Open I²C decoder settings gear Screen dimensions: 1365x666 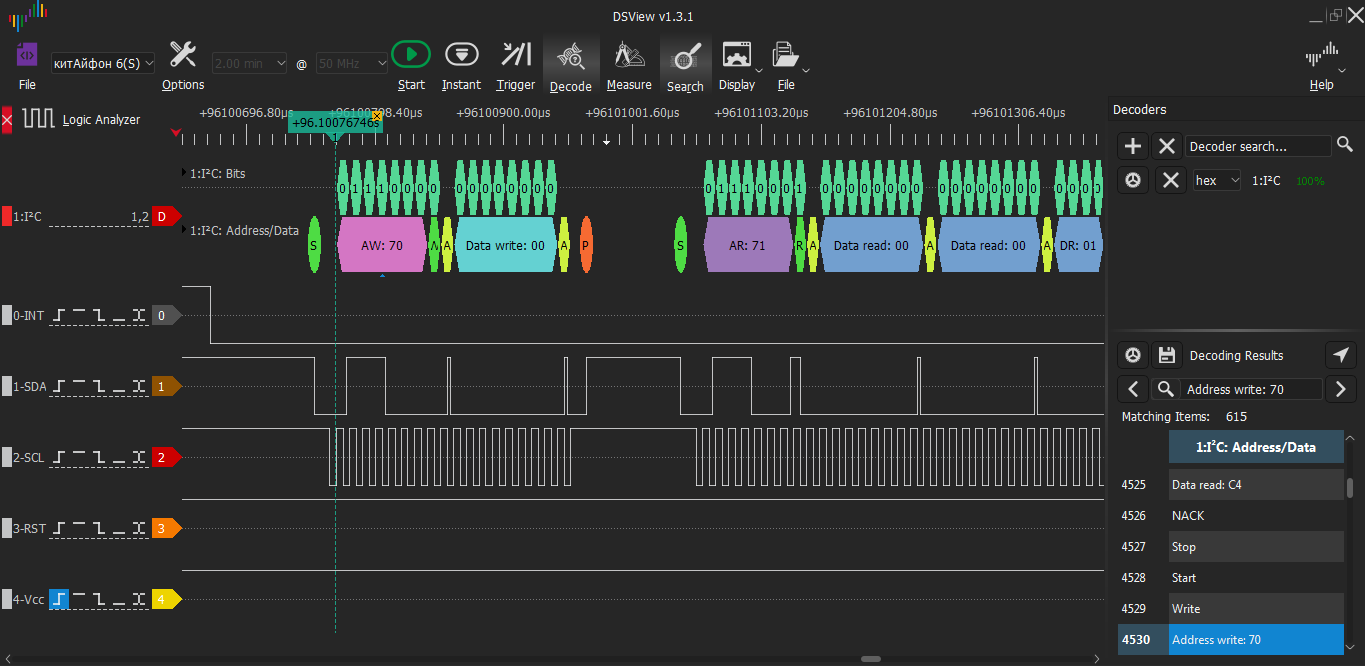tap(1132, 180)
